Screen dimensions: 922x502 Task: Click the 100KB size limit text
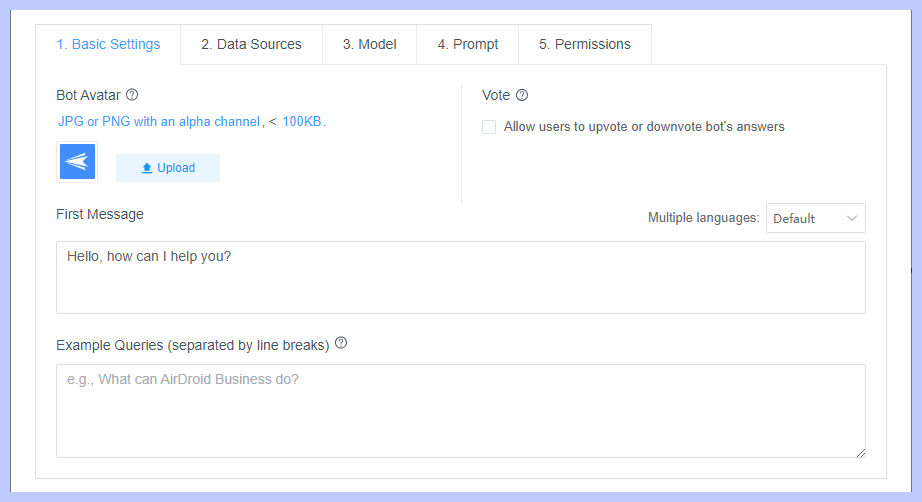click(x=302, y=122)
